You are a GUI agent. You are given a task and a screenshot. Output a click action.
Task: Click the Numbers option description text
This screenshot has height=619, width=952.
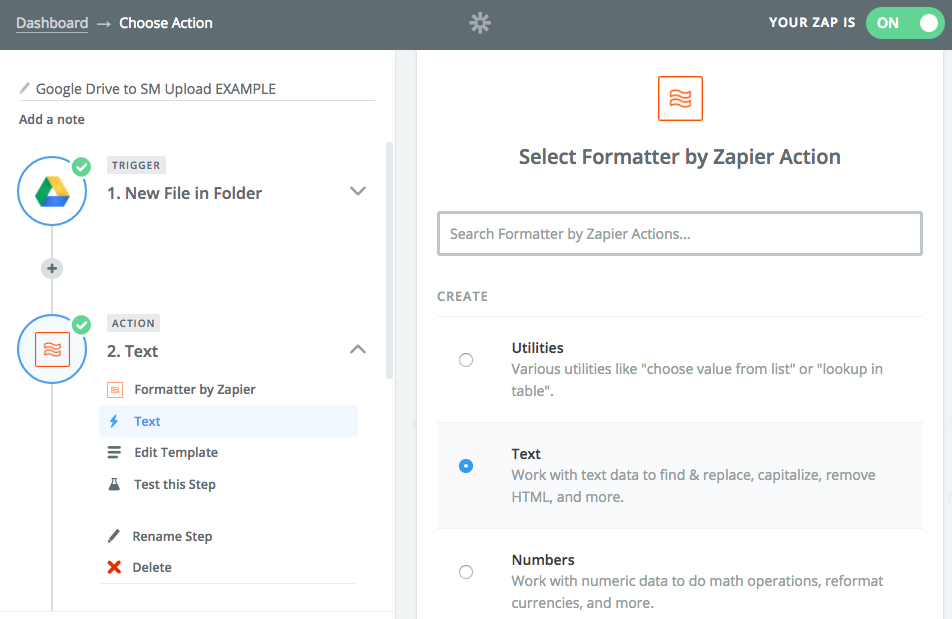[x=697, y=592]
